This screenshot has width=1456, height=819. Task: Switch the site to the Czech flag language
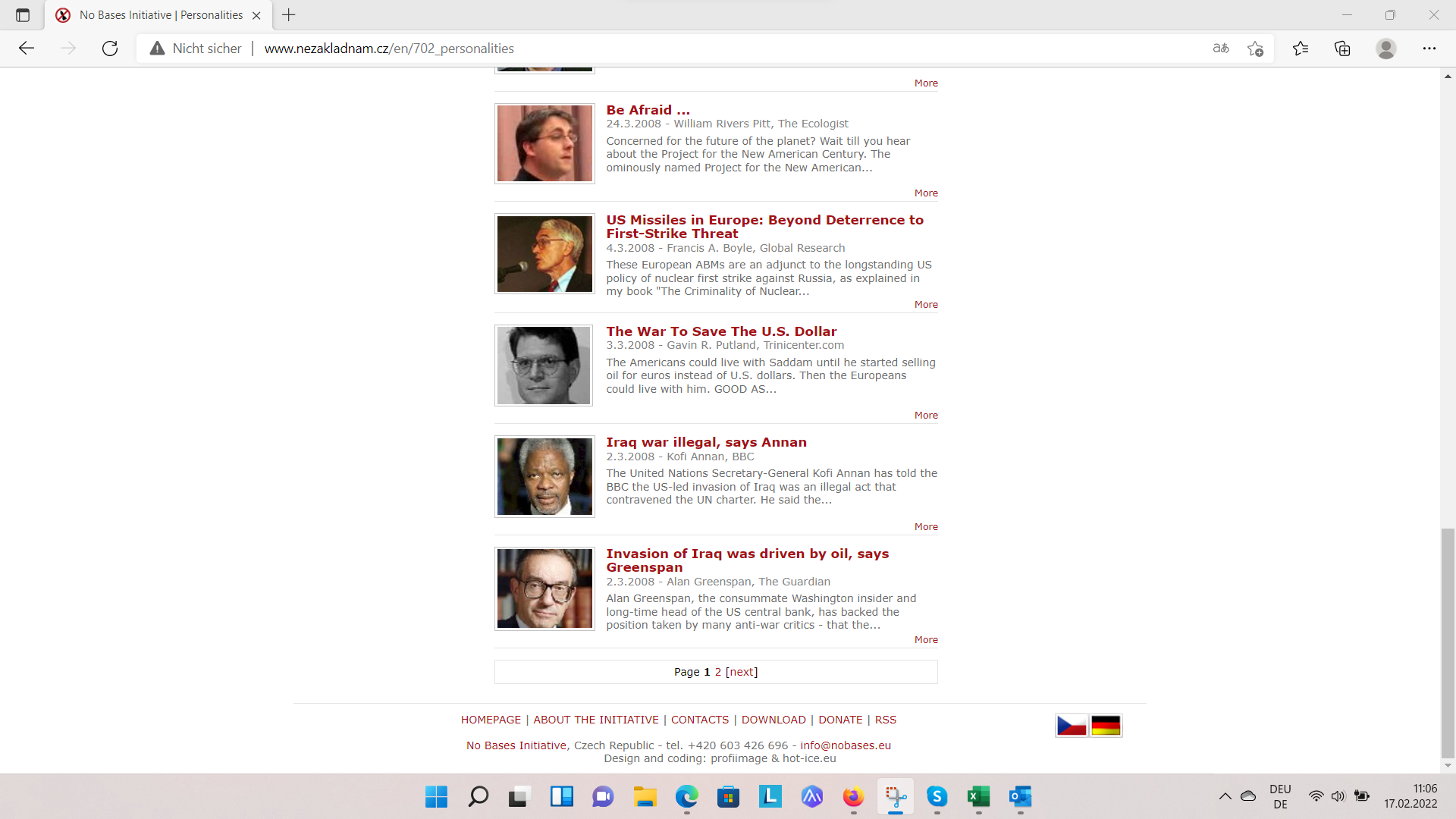click(x=1072, y=726)
